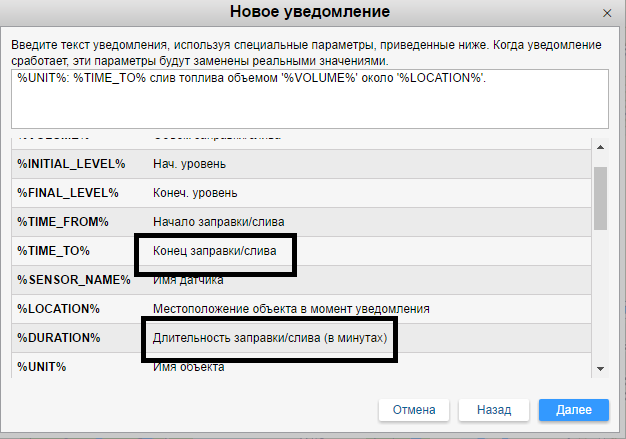Choose the %TIME_FROM% parameter
The width and height of the screenshot is (626, 439).
pos(62,221)
